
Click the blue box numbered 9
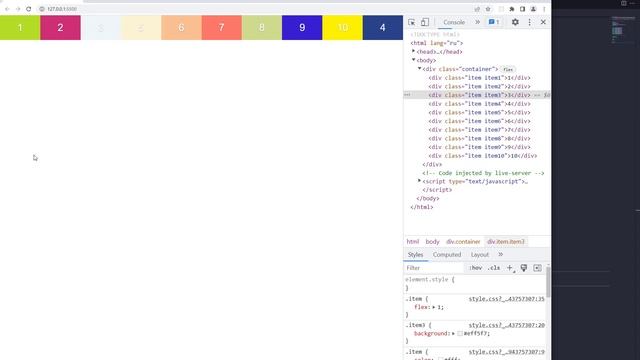[302, 27]
